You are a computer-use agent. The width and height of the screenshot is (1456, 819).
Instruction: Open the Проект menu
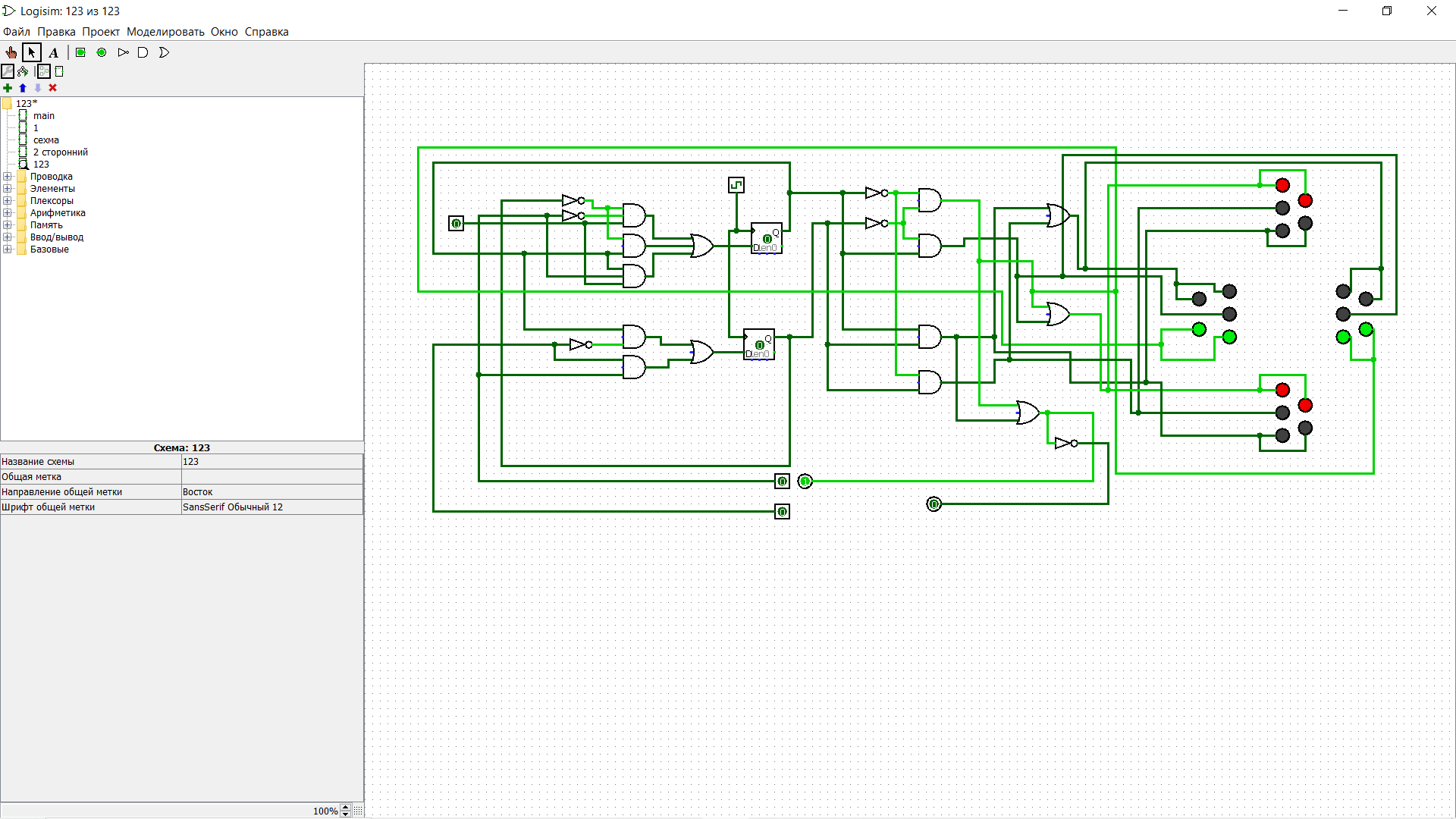tap(101, 32)
